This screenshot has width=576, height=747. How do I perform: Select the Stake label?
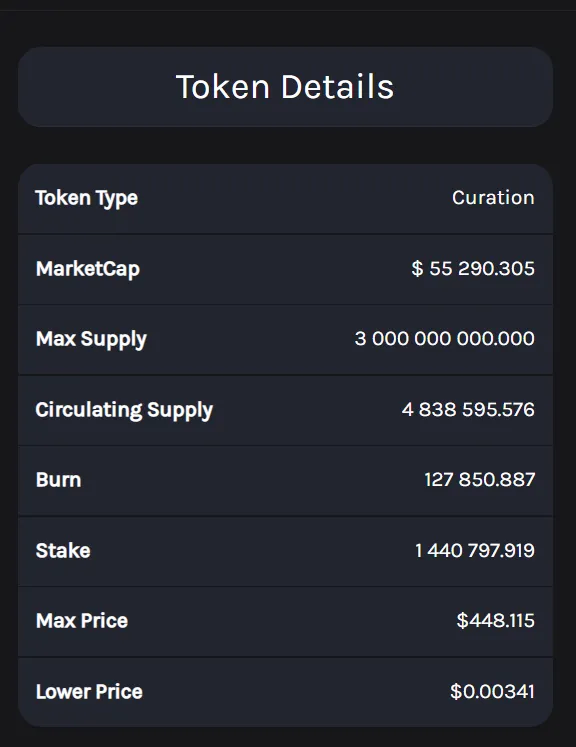(x=63, y=551)
